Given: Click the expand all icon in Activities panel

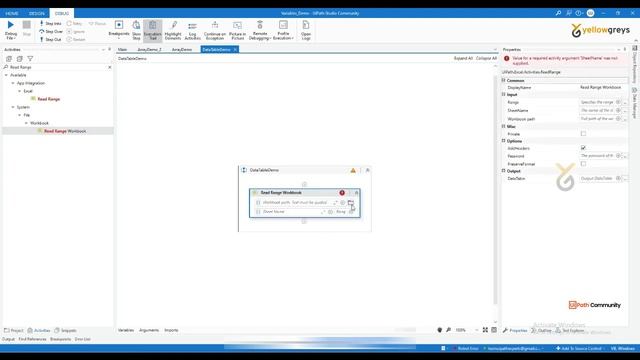Looking at the screenshot, I should click(9, 59).
